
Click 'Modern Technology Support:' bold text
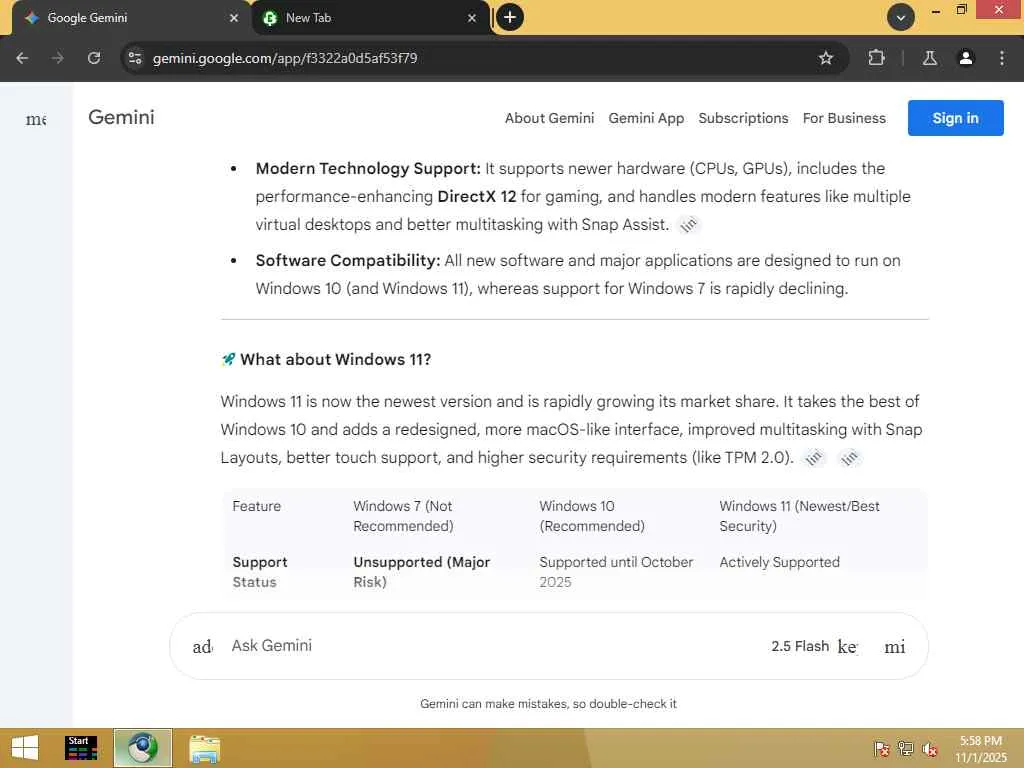368,168
